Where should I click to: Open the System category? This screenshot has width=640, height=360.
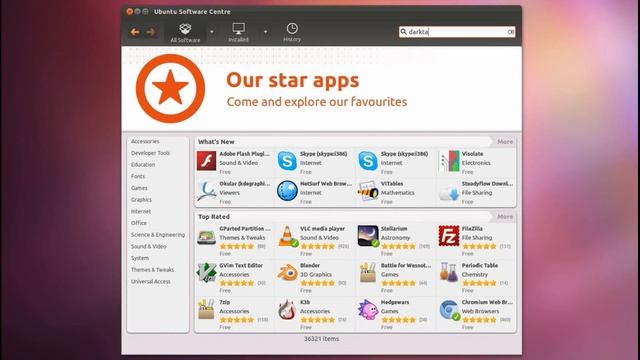click(140, 258)
